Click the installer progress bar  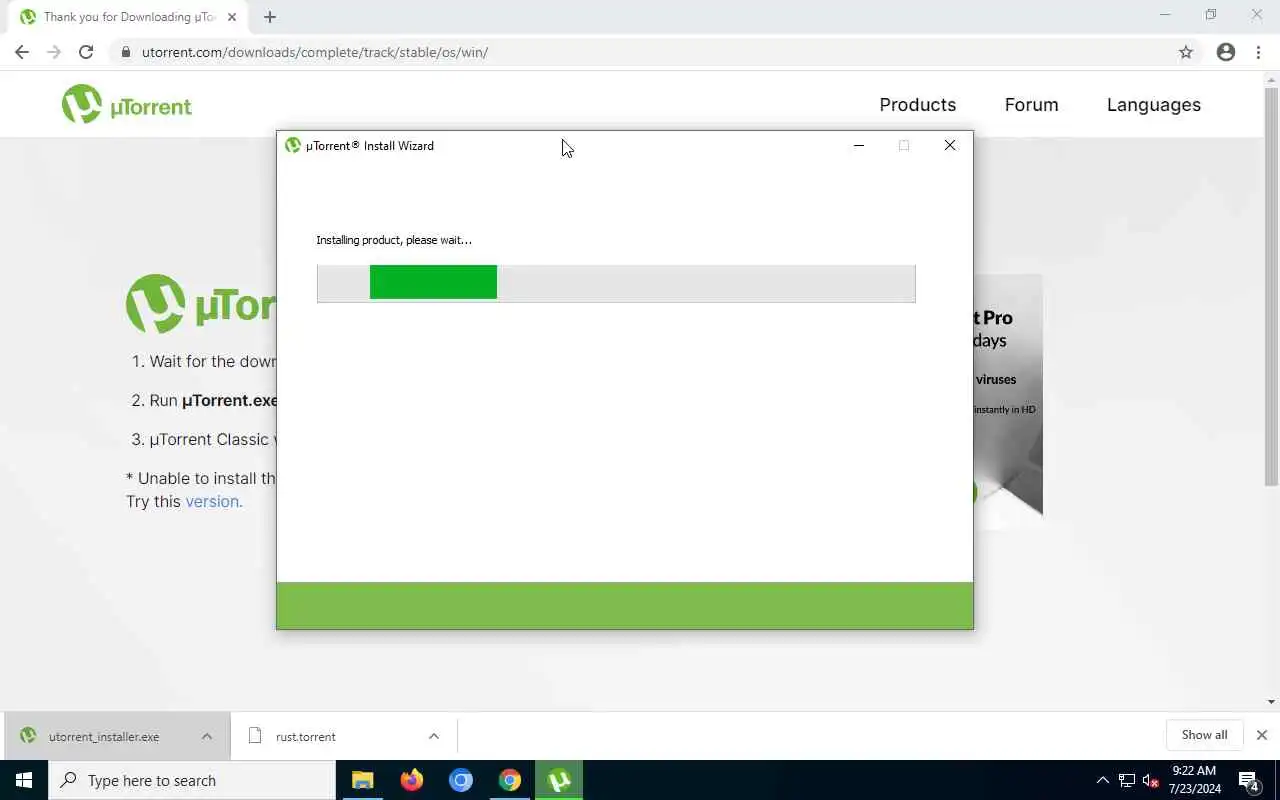coord(616,283)
